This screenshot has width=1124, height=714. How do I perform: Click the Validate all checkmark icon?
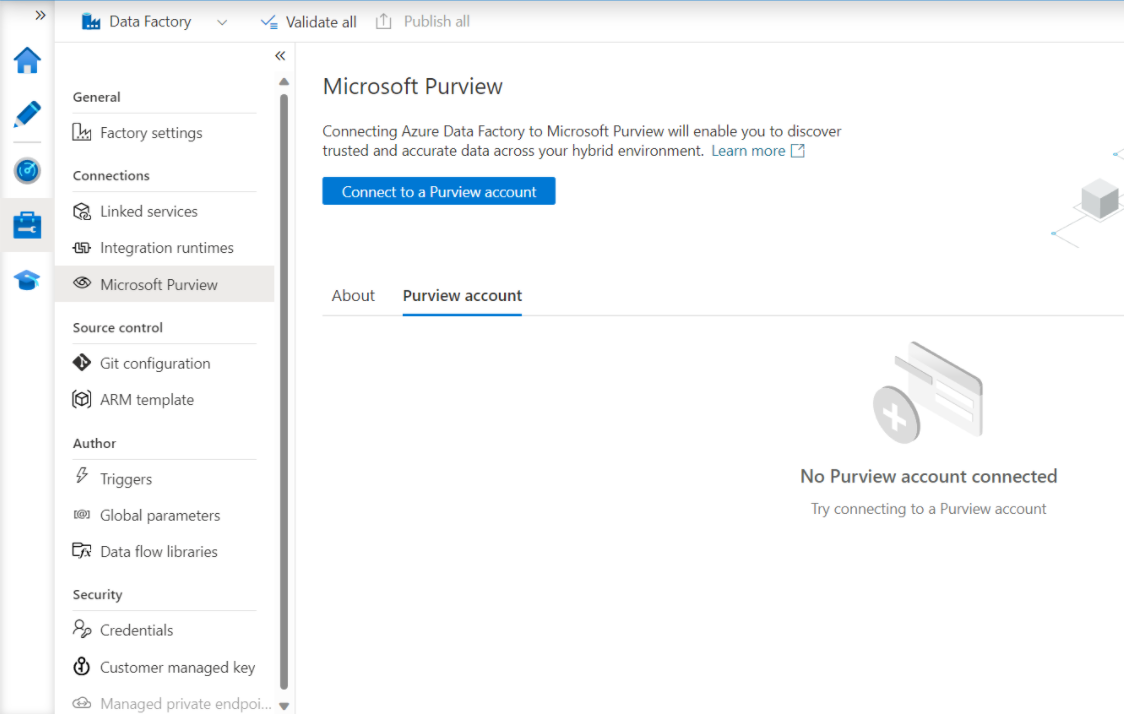point(269,22)
